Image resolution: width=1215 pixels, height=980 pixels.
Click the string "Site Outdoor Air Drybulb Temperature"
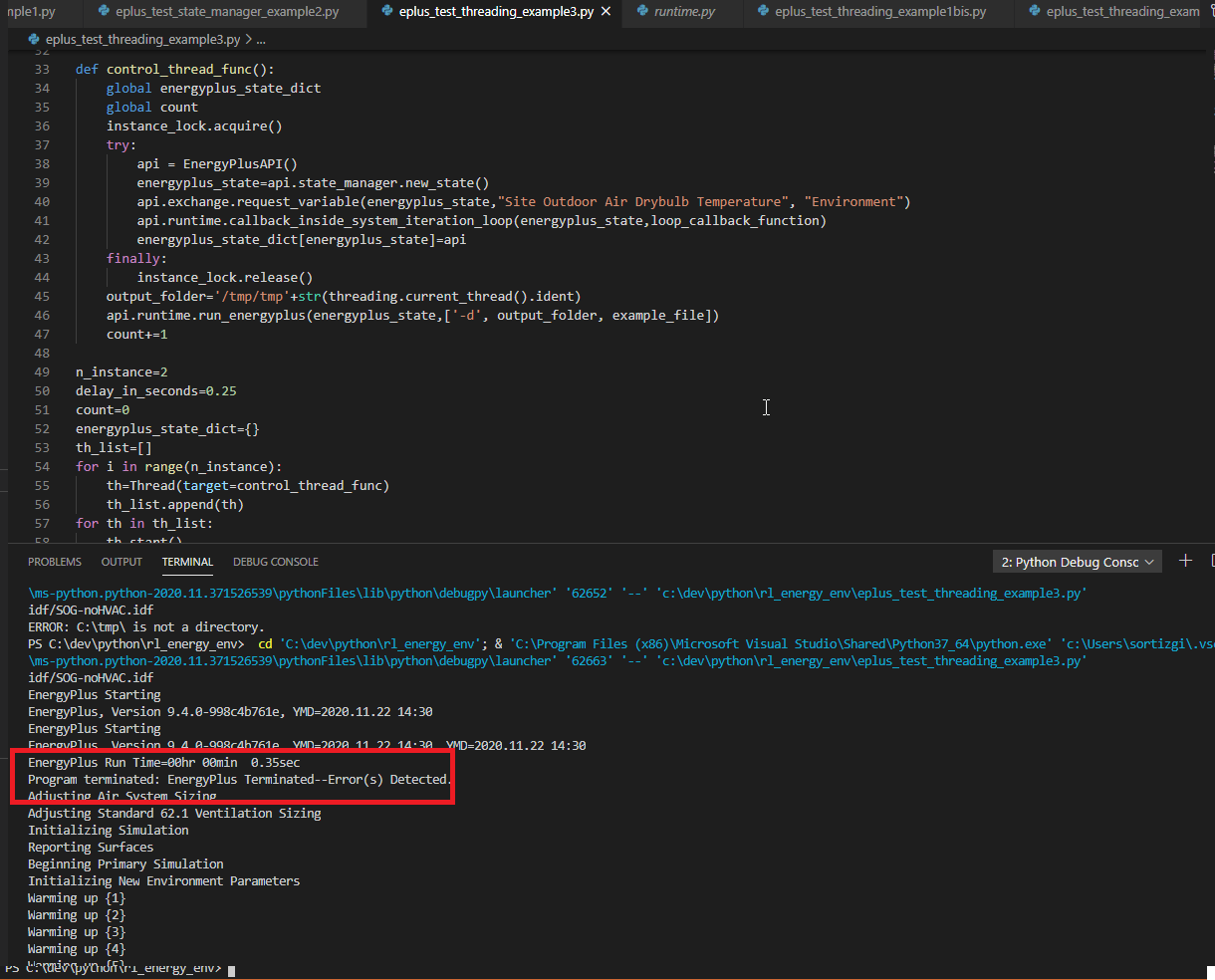pyautogui.click(x=642, y=202)
